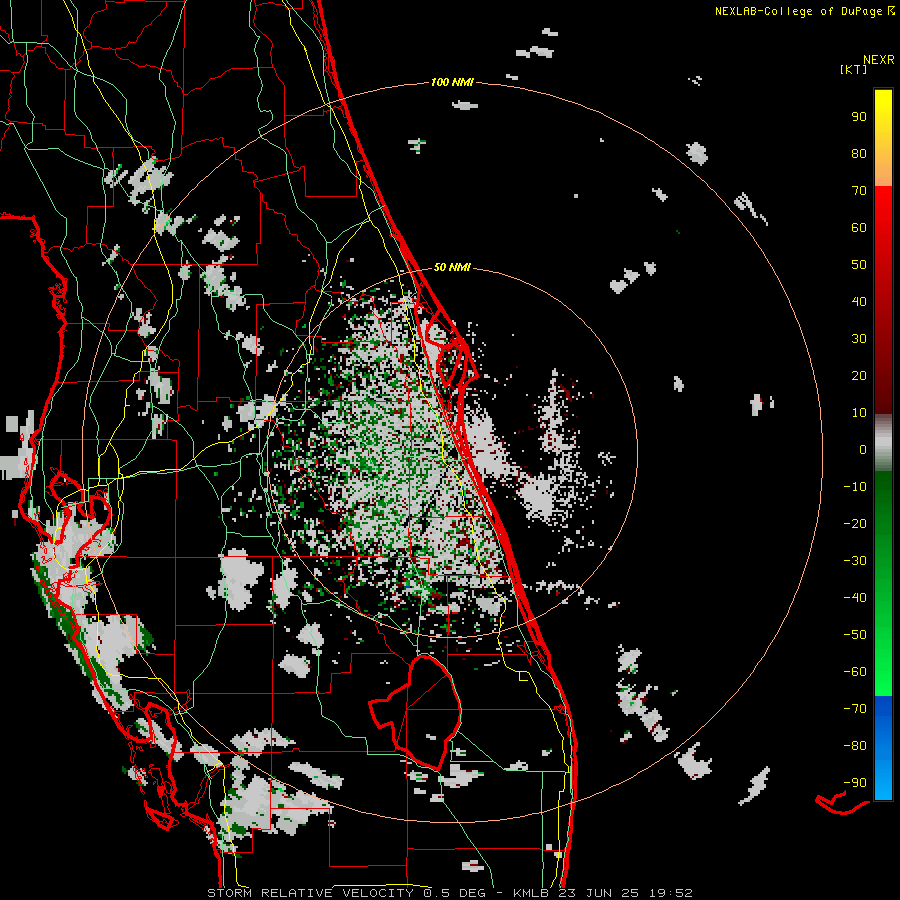
Task: Click the storm relative velocity caption text
Action: (449, 893)
